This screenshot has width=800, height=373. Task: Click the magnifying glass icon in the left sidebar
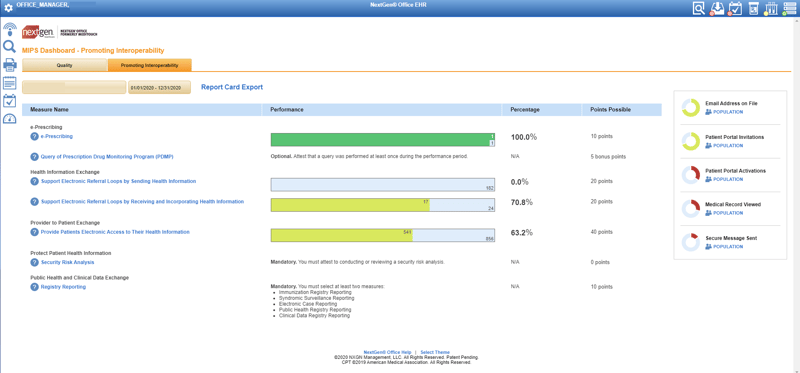[x=10, y=47]
